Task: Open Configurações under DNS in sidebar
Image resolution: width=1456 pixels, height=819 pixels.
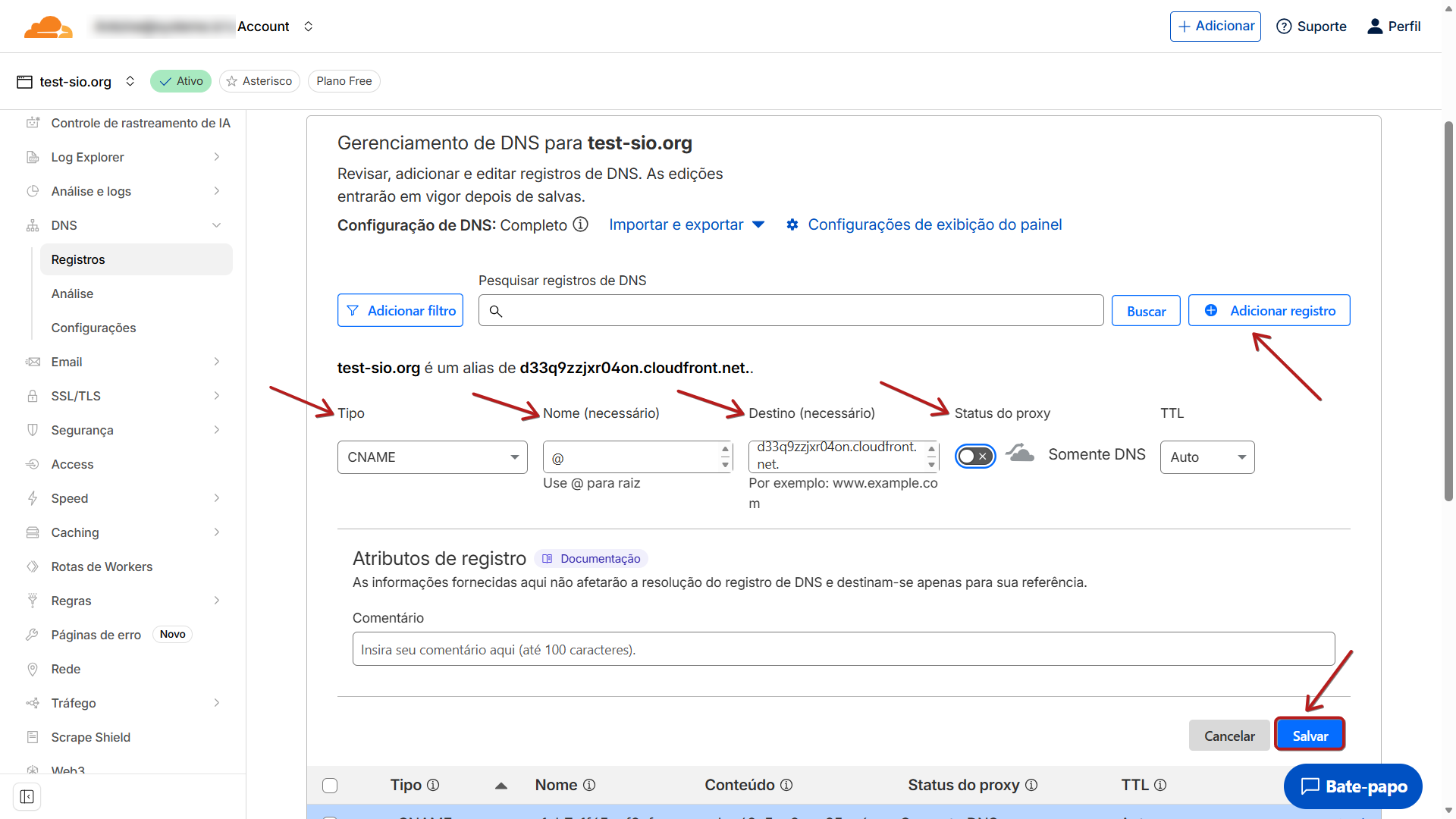Action: coord(93,328)
